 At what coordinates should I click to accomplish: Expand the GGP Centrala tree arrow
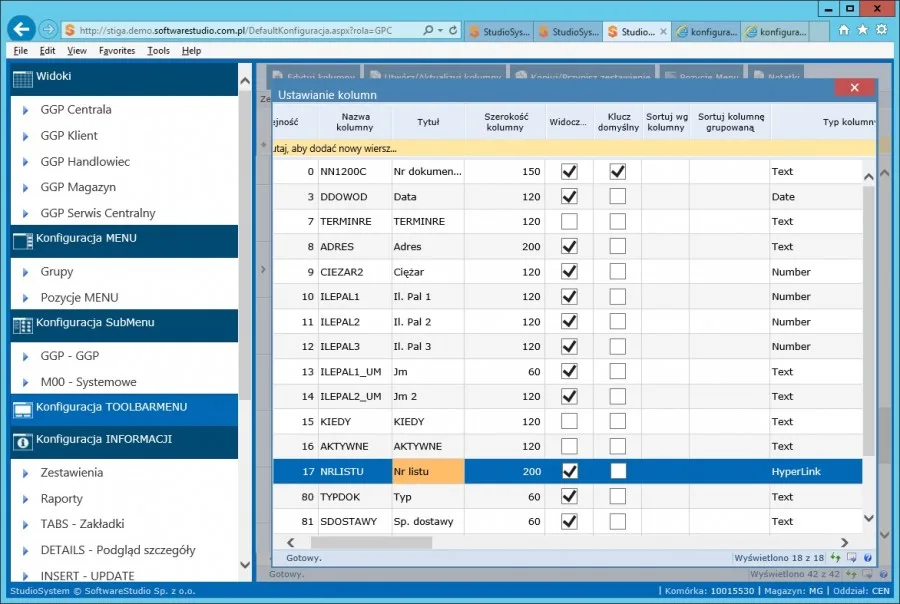[x=25, y=110]
